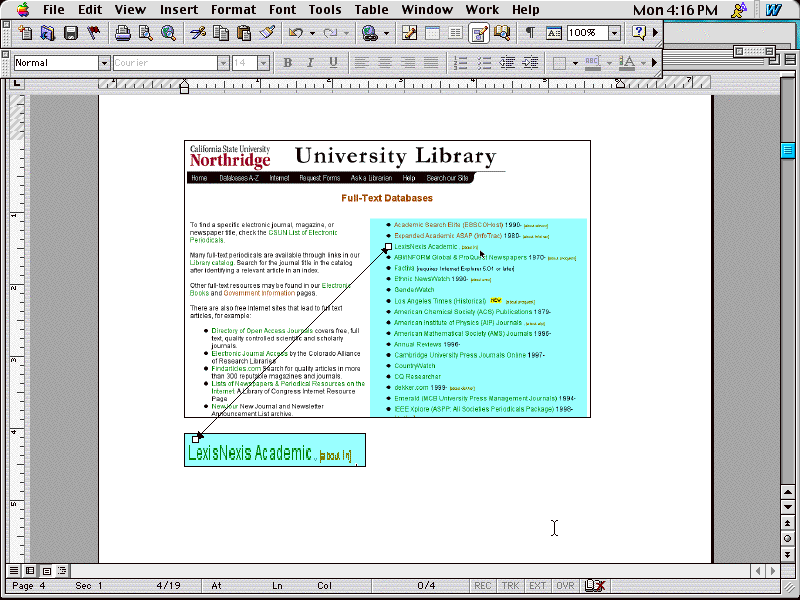Toggle TRK track changes in status bar
This screenshot has height=600, width=800.
(x=510, y=586)
